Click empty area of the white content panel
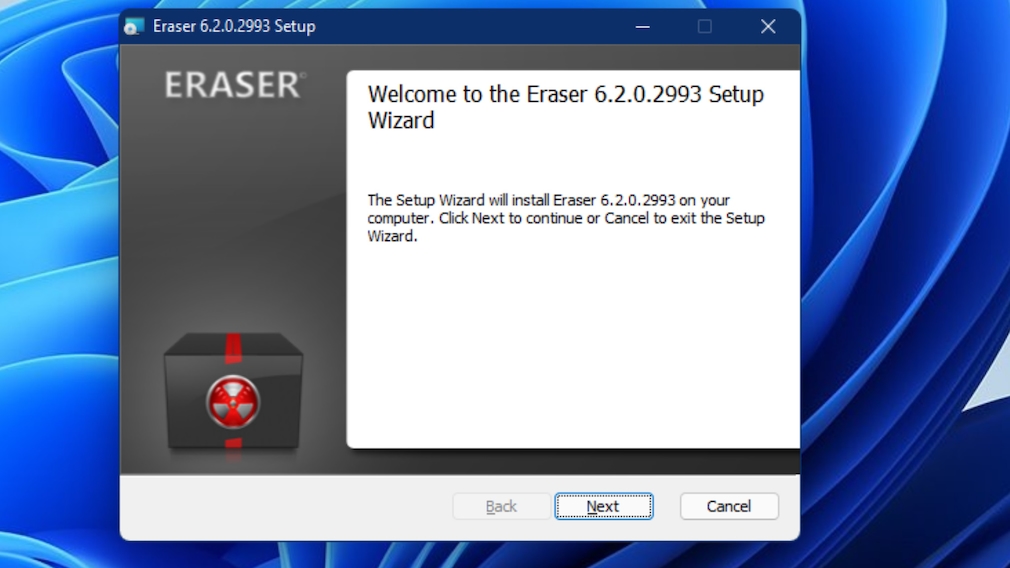 pyautogui.click(x=570, y=350)
